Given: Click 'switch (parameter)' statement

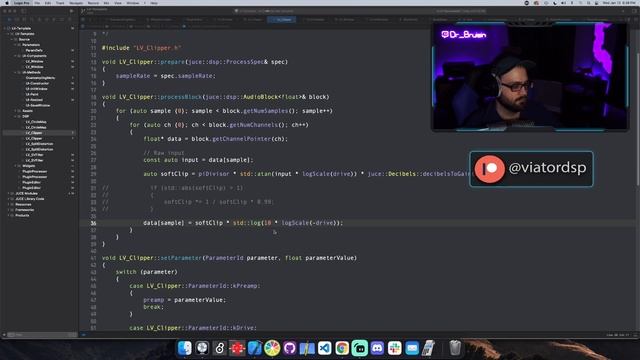Looking at the screenshot, I should click(147, 272).
